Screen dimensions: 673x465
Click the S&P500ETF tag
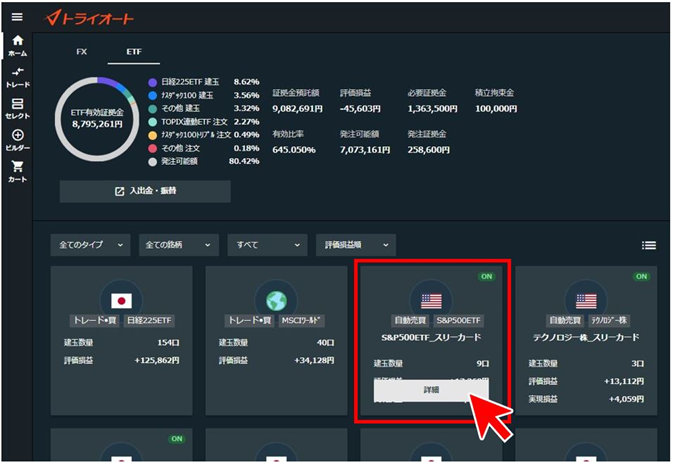(x=458, y=320)
